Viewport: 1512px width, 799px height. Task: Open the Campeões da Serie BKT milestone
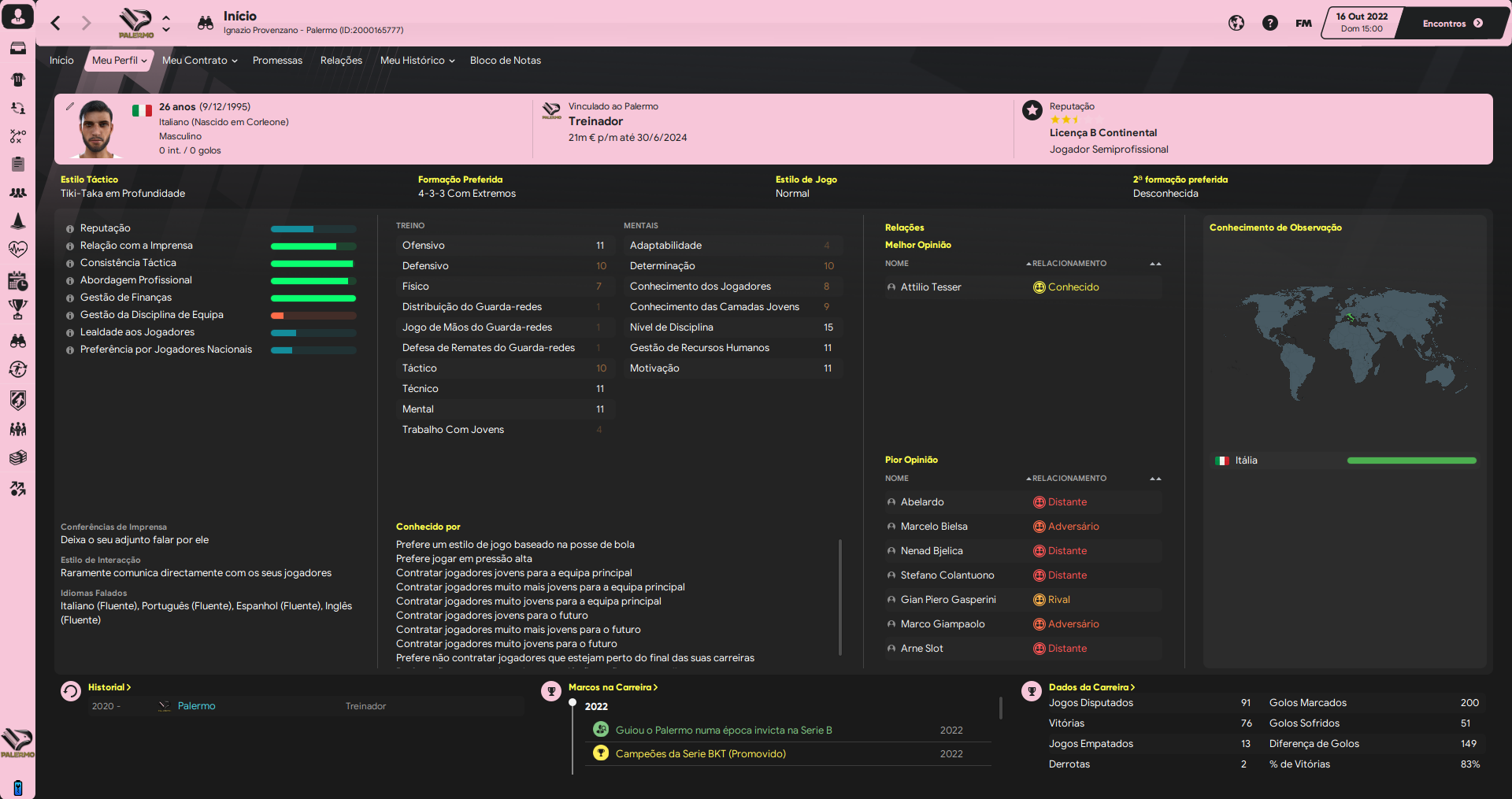[x=701, y=754]
